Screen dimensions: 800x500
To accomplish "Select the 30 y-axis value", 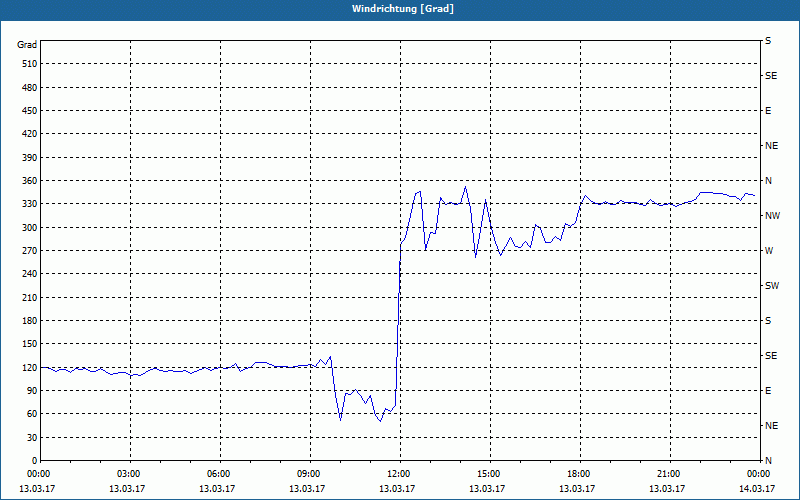I will point(32,437).
